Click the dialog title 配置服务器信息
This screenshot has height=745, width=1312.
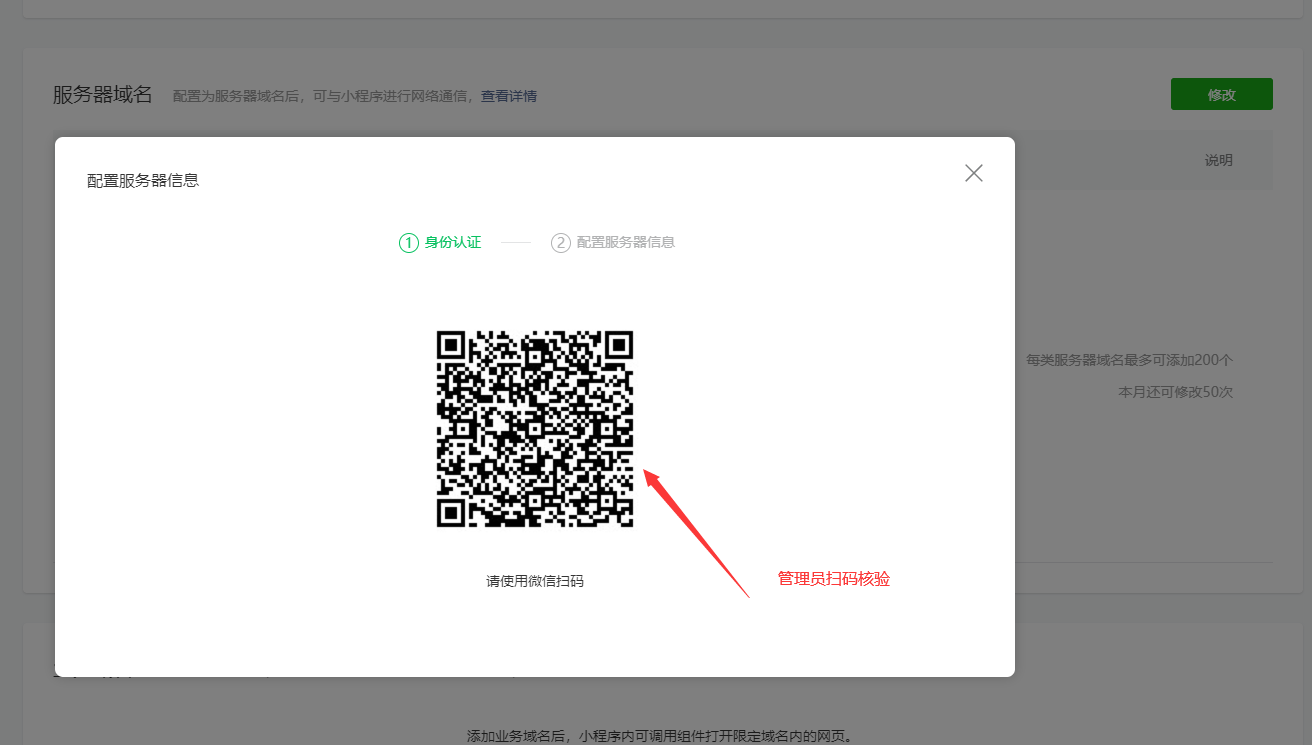click(x=143, y=181)
